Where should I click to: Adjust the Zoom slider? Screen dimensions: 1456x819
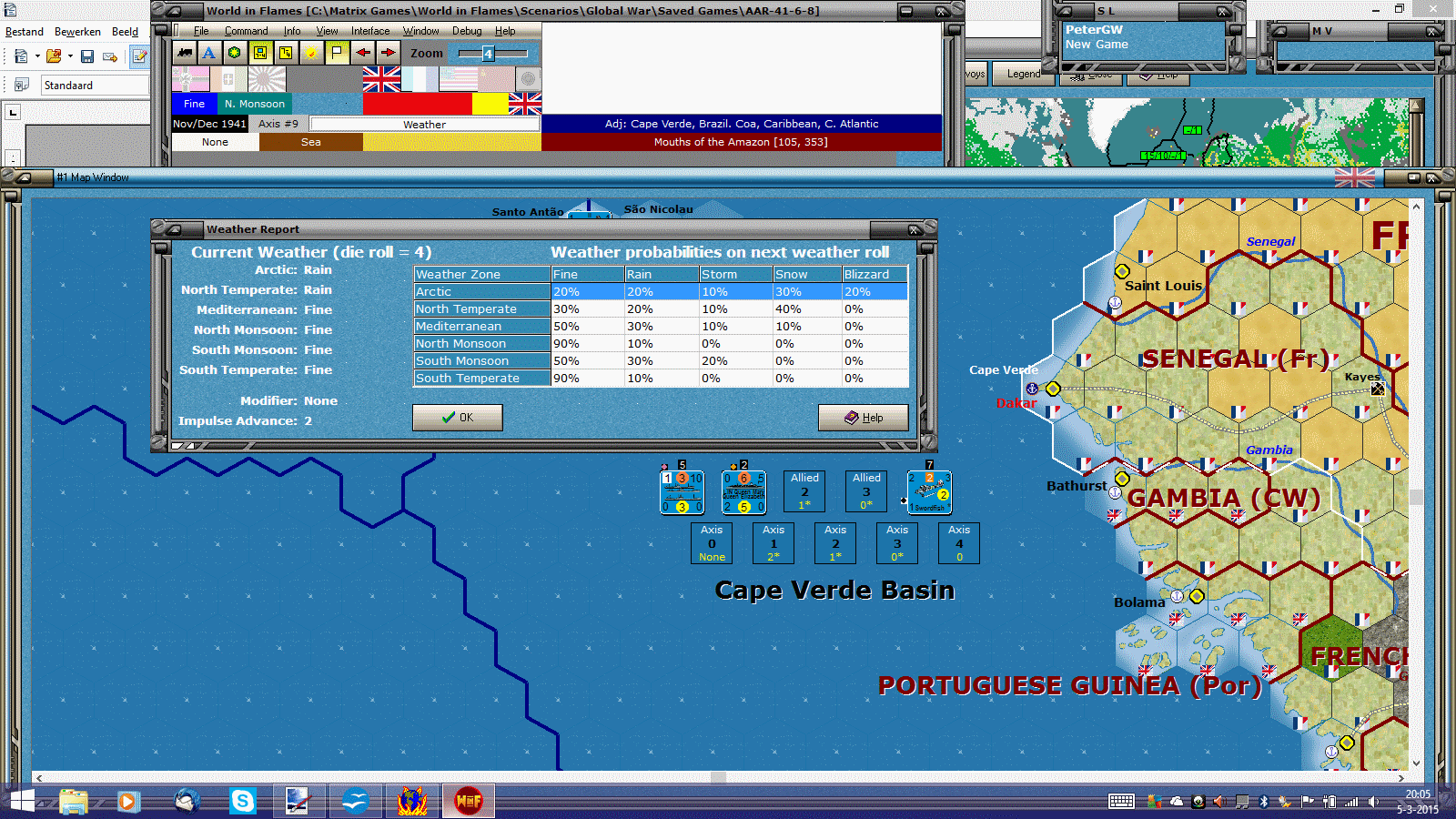pyautogui.click(x=492, y=54)
